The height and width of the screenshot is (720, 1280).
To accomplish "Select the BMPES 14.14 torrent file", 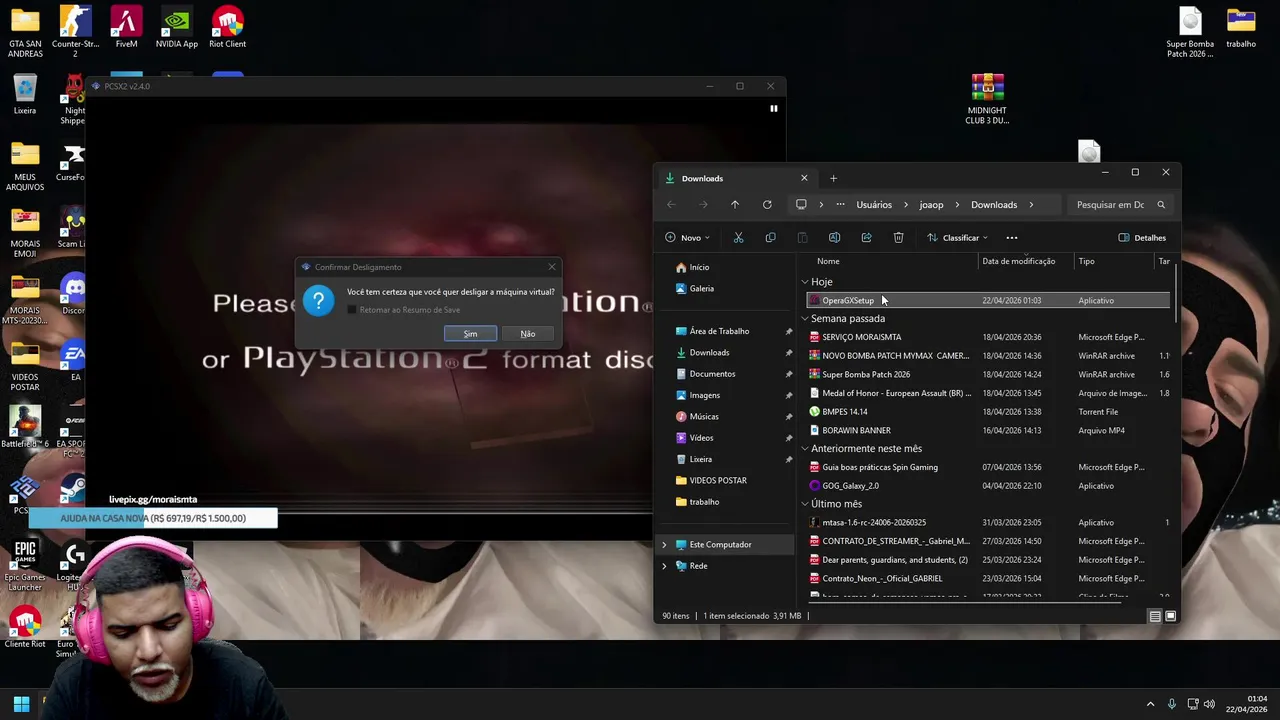I will click(988, 412).
